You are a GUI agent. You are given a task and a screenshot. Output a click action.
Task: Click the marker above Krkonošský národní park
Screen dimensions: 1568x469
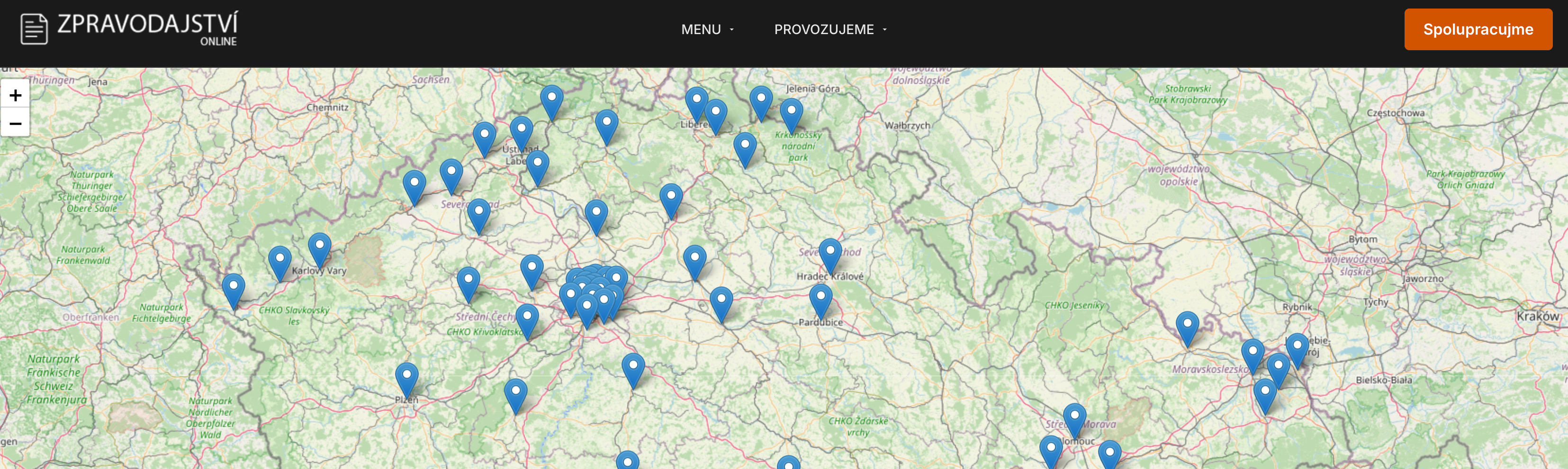(x=791, y=114)
